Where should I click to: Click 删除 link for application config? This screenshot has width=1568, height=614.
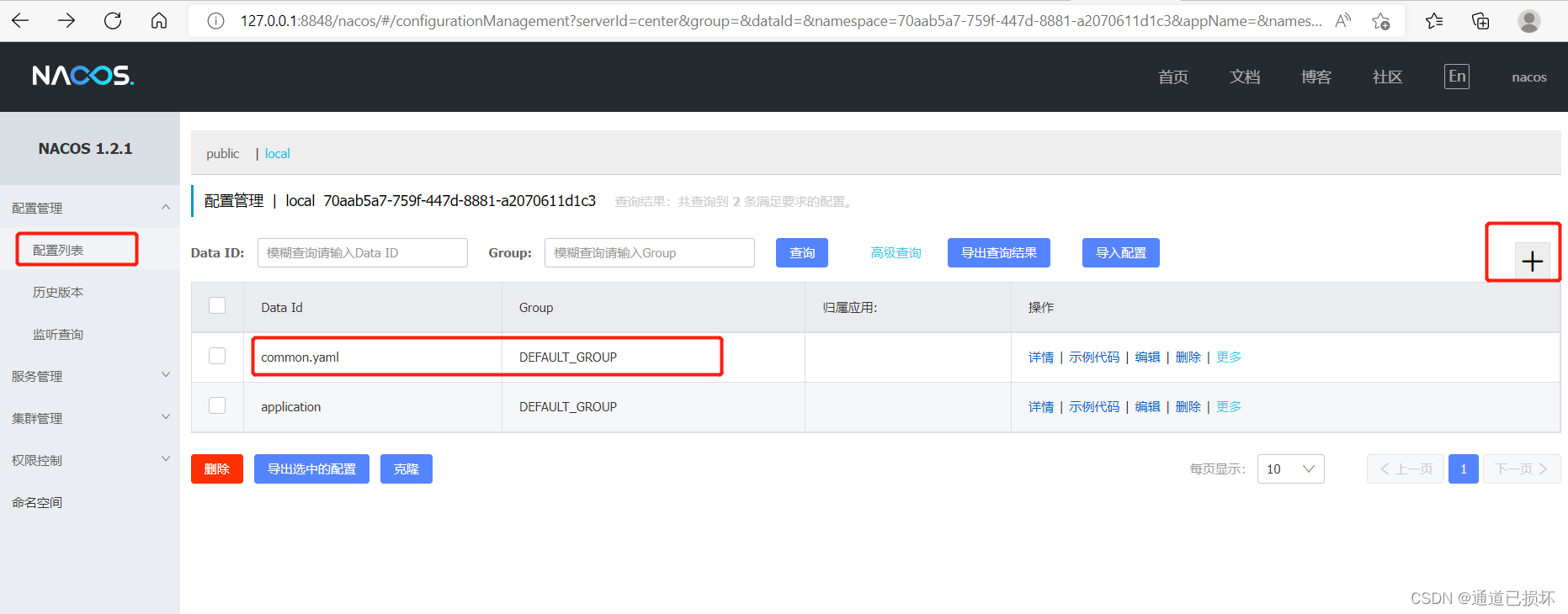point(1188,406)
